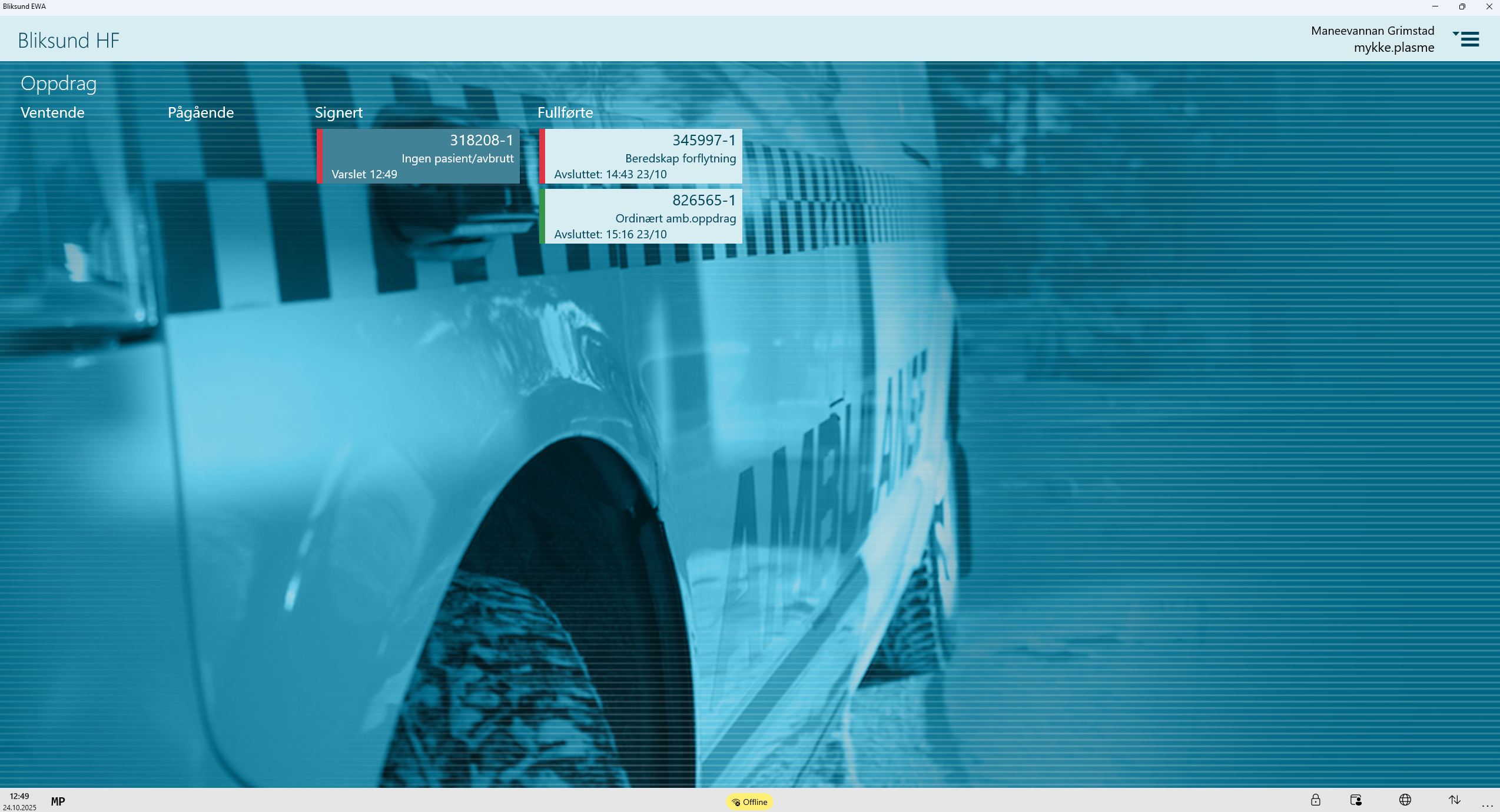Click the clock showing 12:49 in status bar
This screenshot has height=812, width=1500.
(x=19, y=796)
